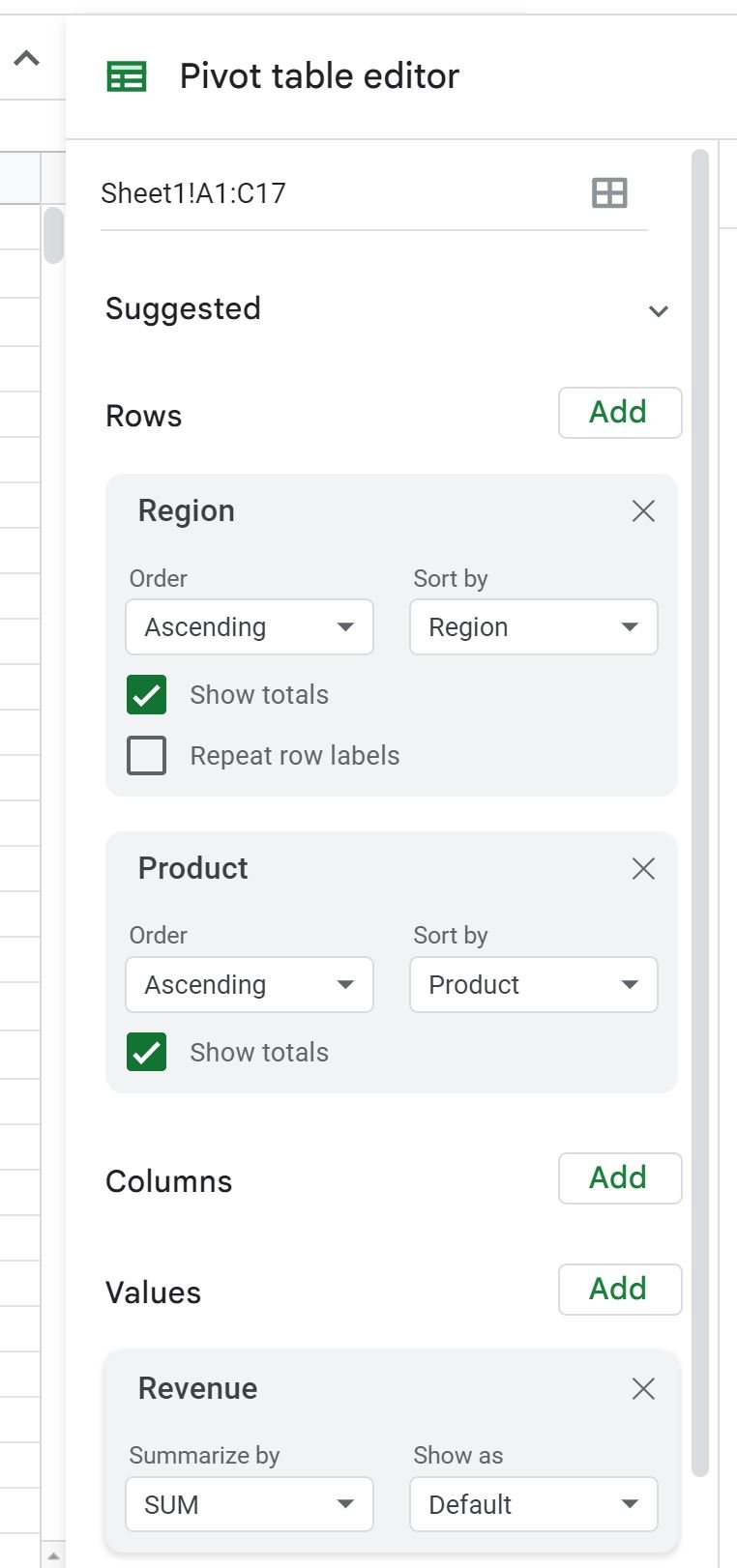Open the Region Order dropdown
The width and height of the screenshot is (737, 1568).
[250, 626]
